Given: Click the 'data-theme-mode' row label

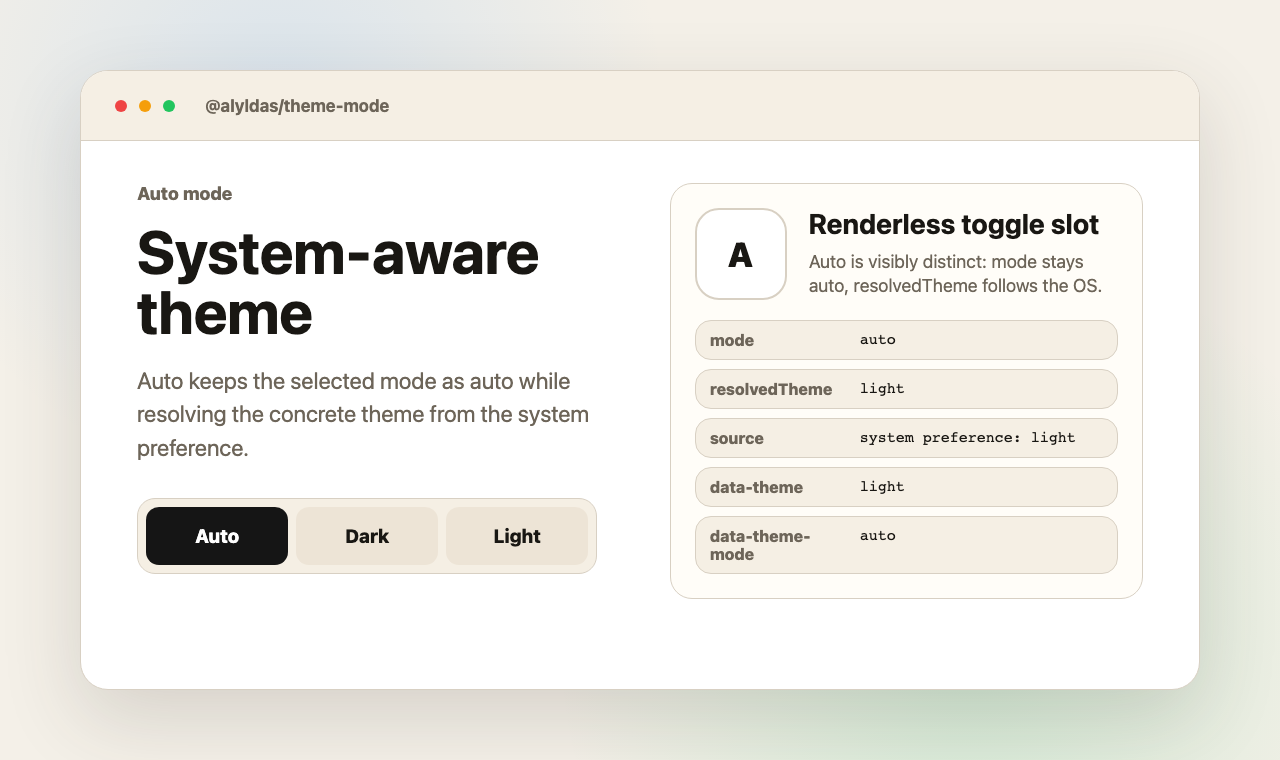Looking at the screenshot, I should [x=760, y=545].
